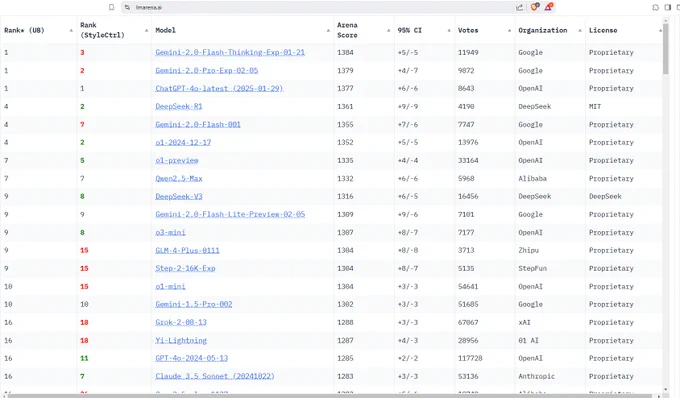Sort by 95% CI column arrow
The height and width of the screenshot is (398, 680).
(449, 30)
